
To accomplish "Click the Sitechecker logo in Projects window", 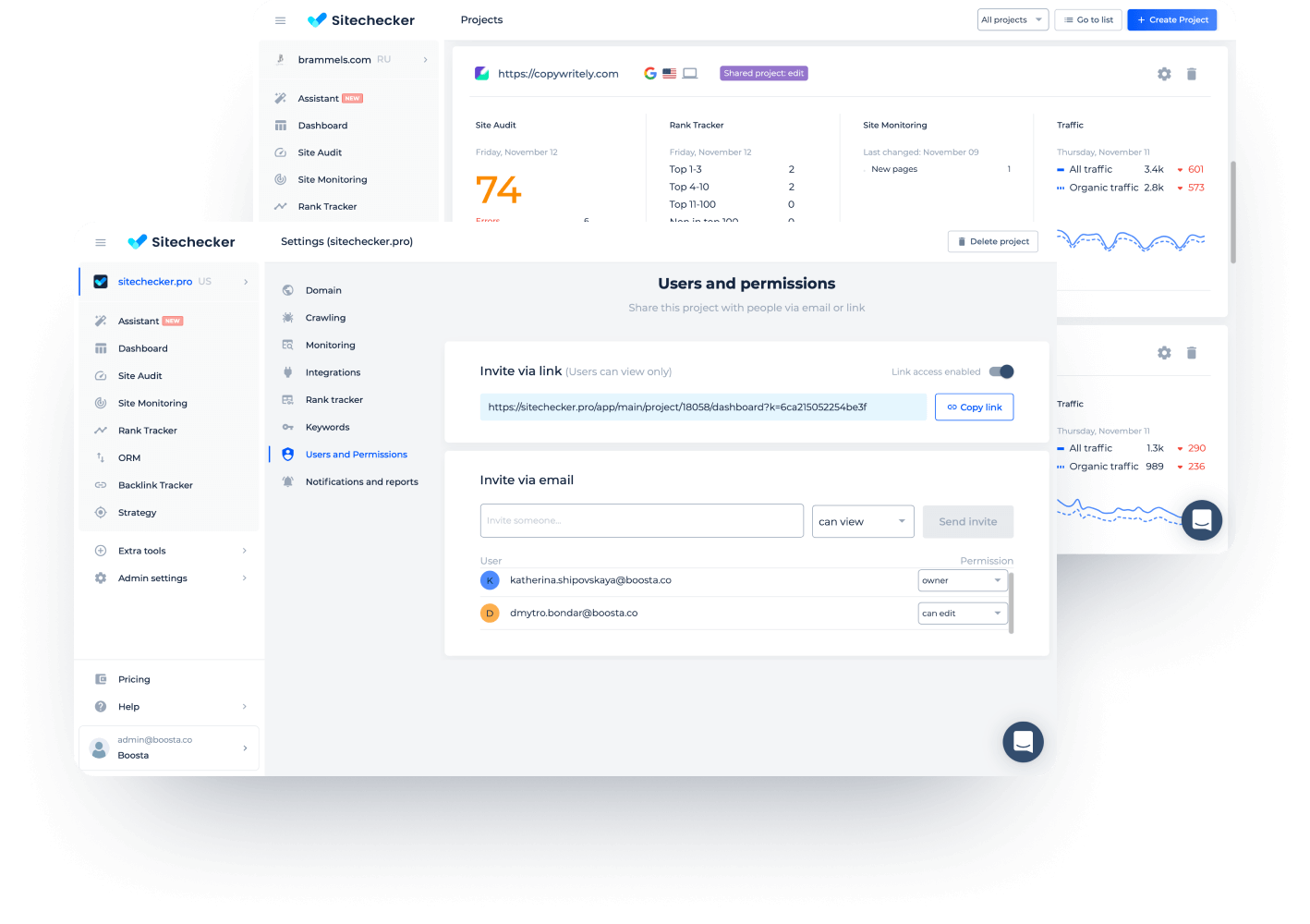I will click(361, 20).
